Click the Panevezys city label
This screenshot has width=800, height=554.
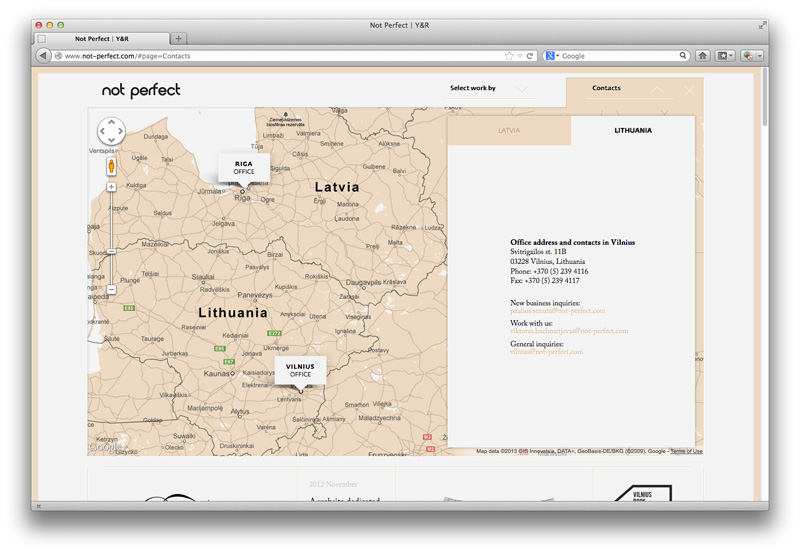255,295
